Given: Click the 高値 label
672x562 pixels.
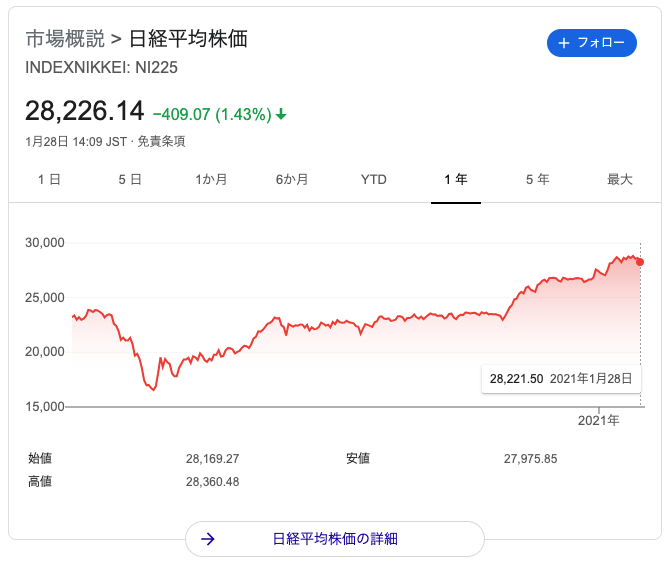Looking at the screenshot, I should click(40, 481).
